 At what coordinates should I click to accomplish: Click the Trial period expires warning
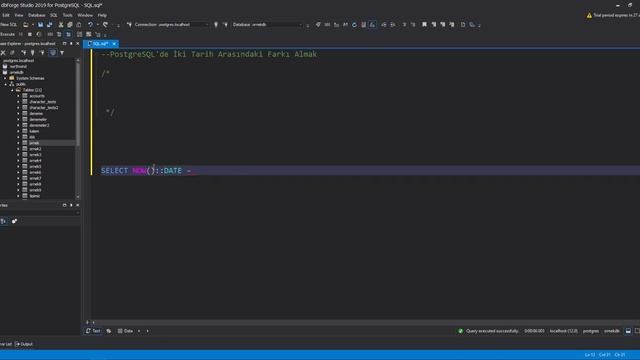(x=613, y=15)
